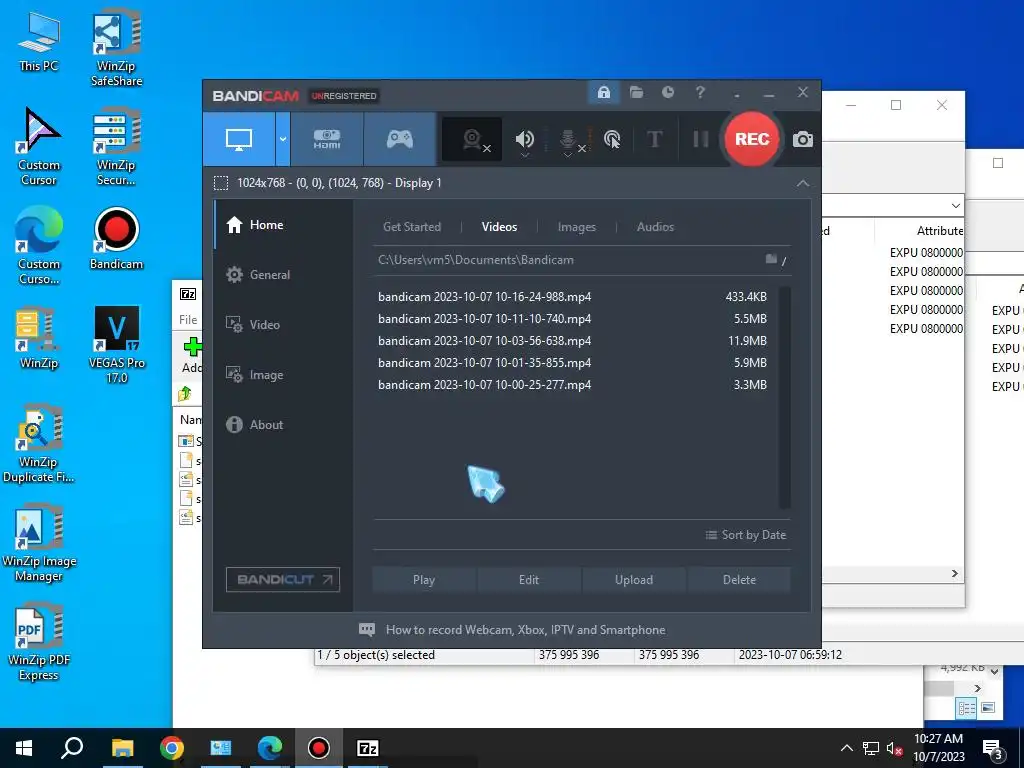Open Bandicam desktop shortcut
Screen dimensions: 1024x768
116,238
